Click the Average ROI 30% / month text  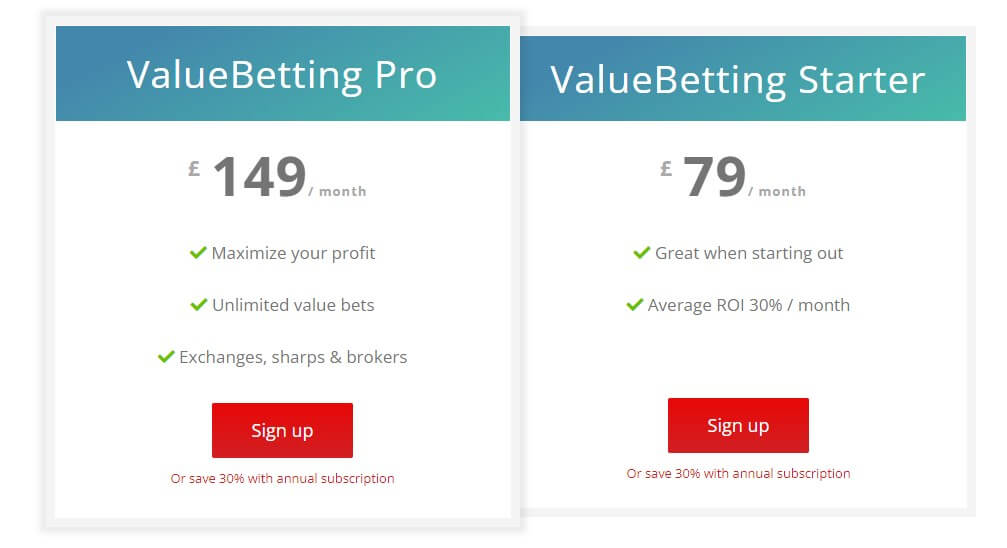(x=749, y=305)
